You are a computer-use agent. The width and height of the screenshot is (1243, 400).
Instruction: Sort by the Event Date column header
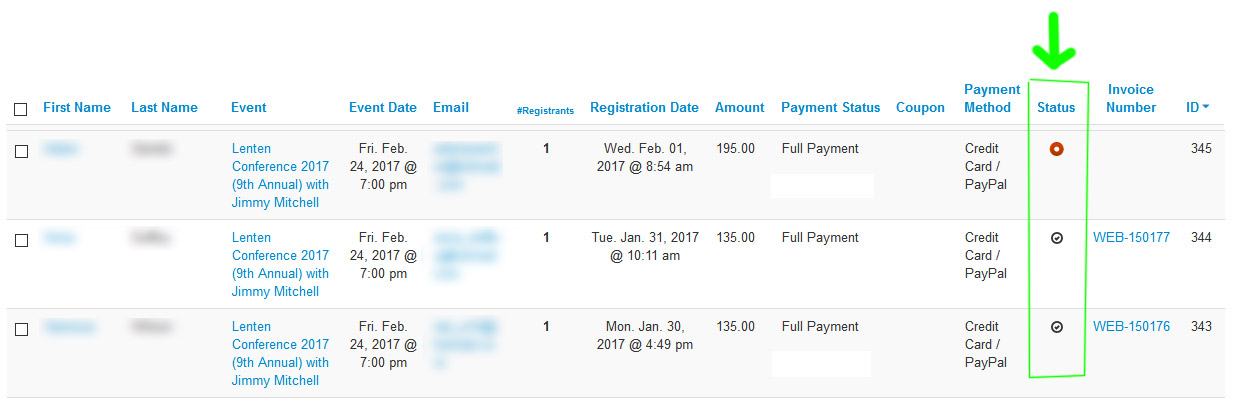pyautogui.click(x=383, y=107)
